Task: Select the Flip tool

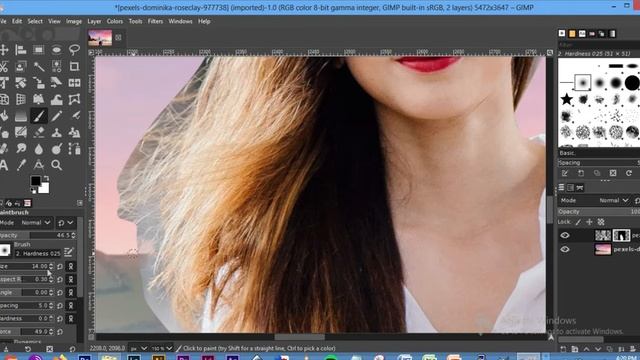Action: coord(74,83)
